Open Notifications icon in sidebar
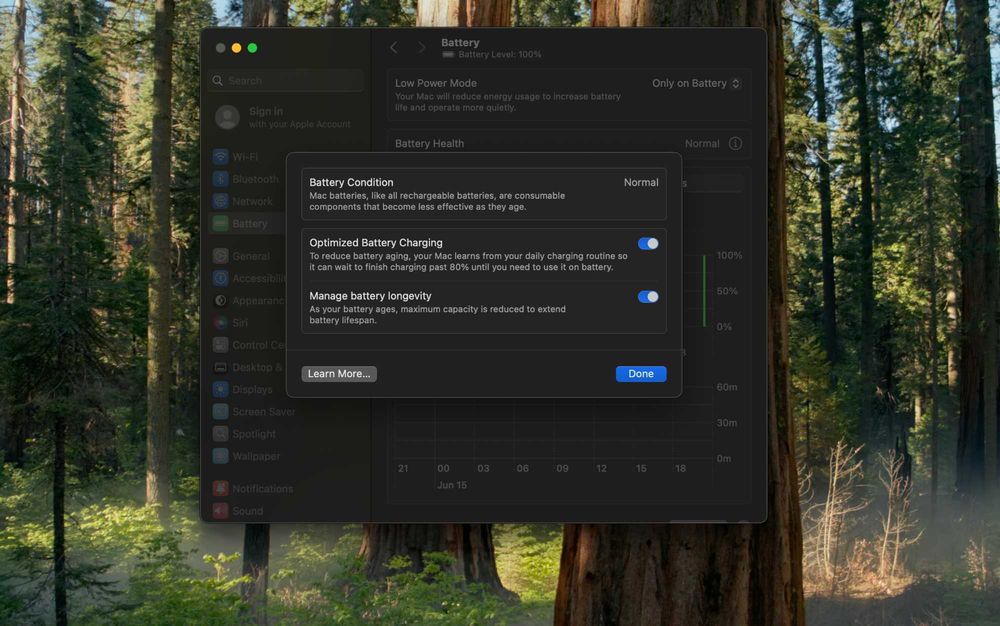Image resolution: width=1000 pixels, height=626 pixels. 221,488
